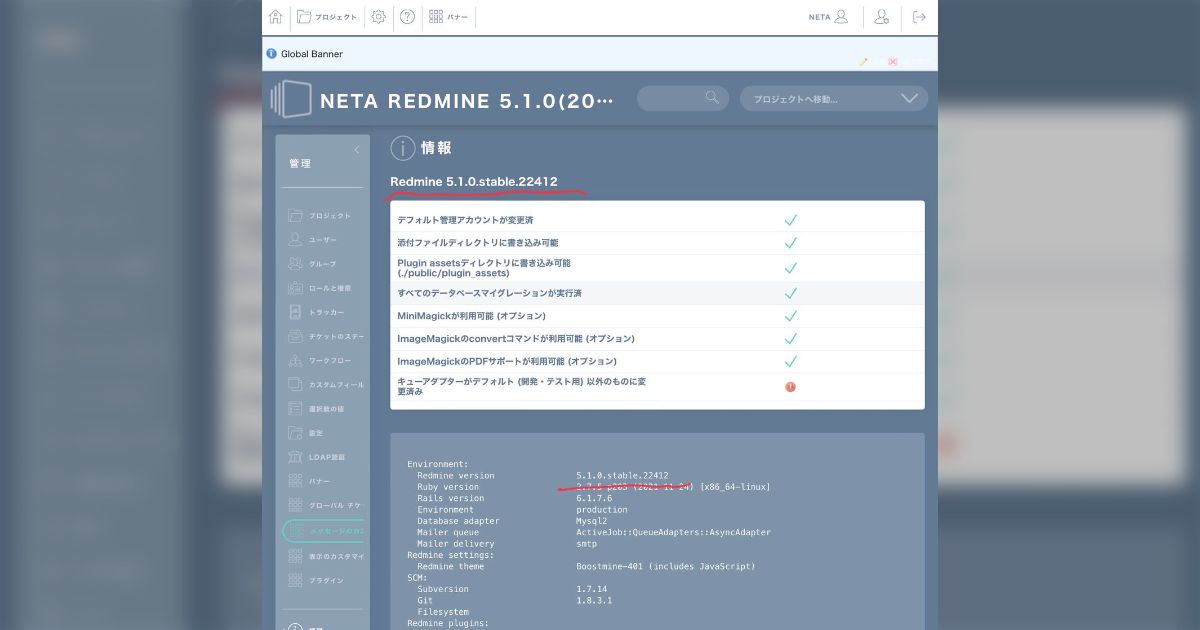Viewport: 1200px width, 630px height.
Task: Click the home icon in the top toolbar
Action: tap(275, 17)
